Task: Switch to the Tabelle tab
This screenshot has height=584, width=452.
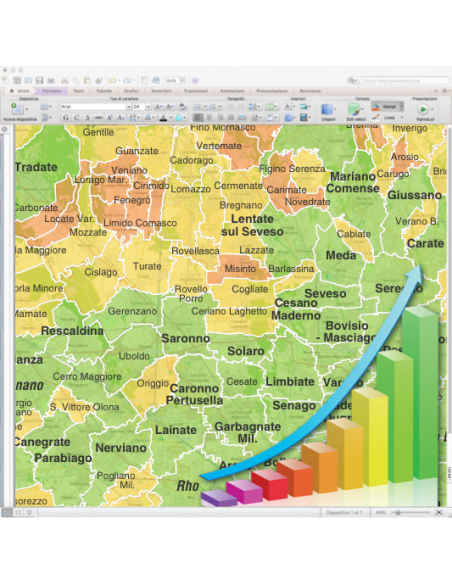Action: 104,91
